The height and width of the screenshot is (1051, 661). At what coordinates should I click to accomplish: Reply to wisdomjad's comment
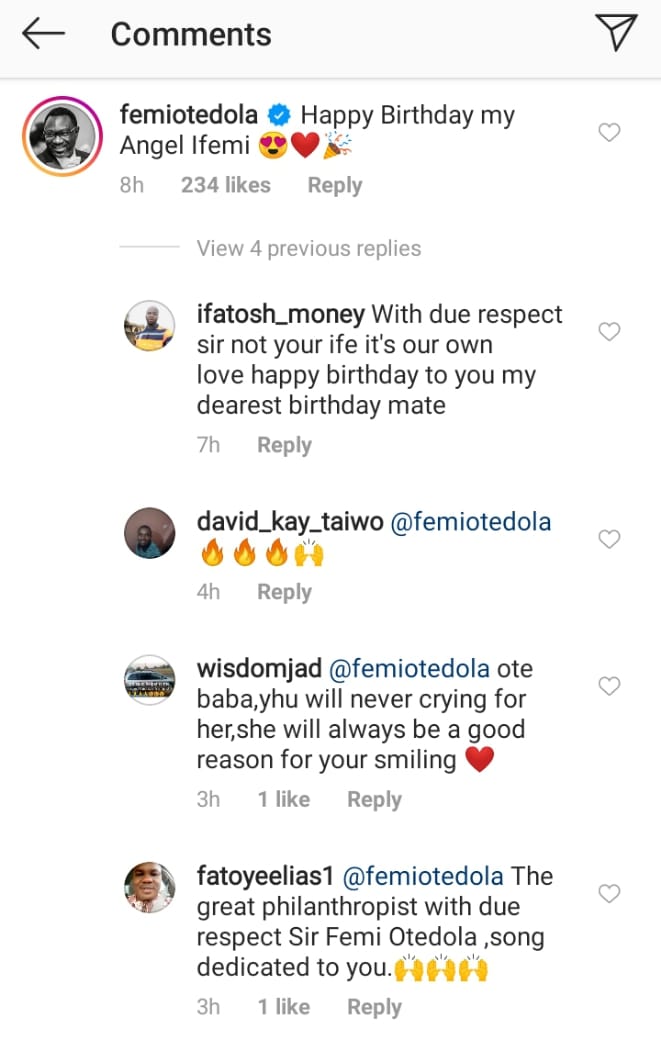(x=374, y=799)
